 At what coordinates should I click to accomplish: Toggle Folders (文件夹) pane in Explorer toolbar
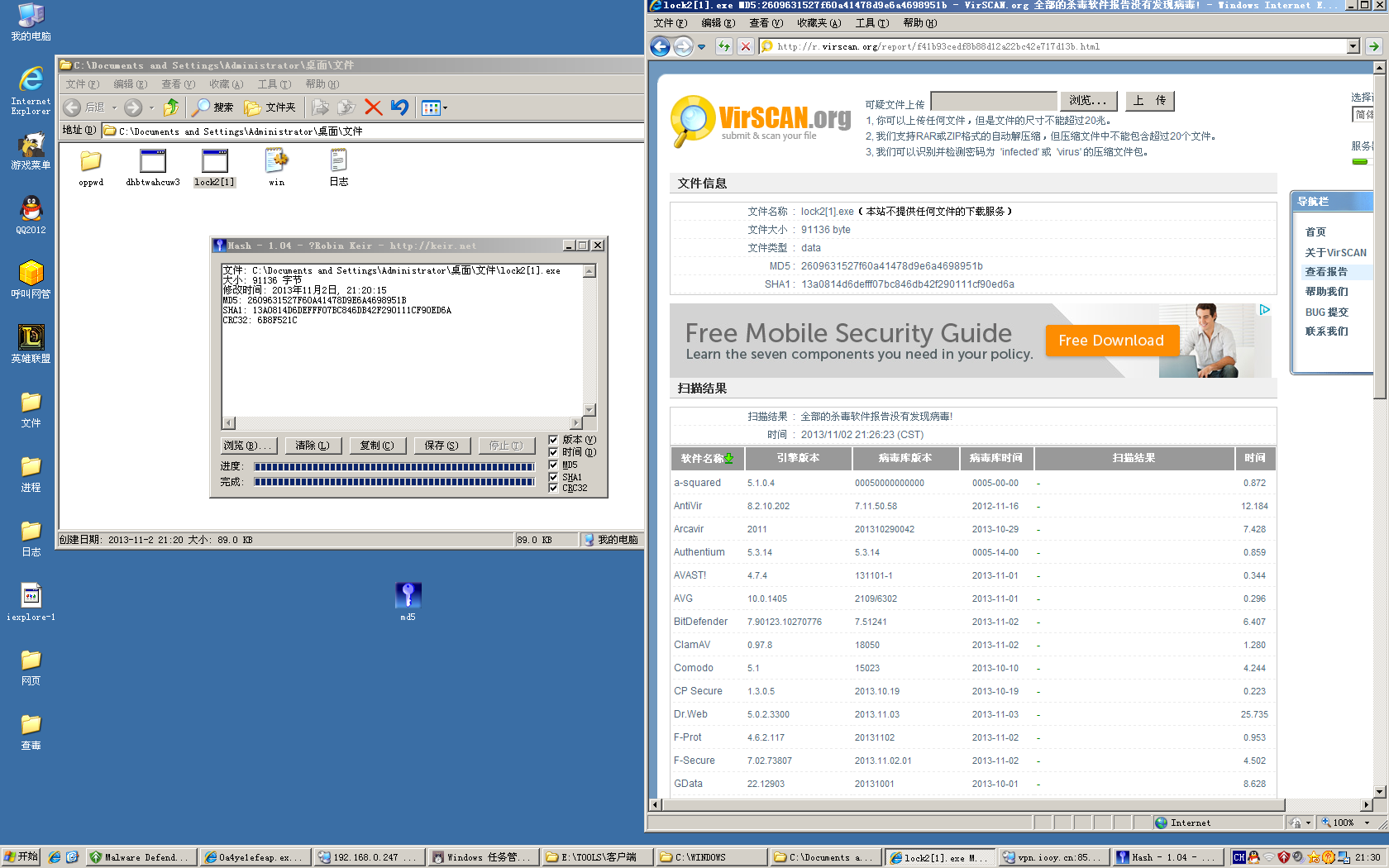click(270, 107)
